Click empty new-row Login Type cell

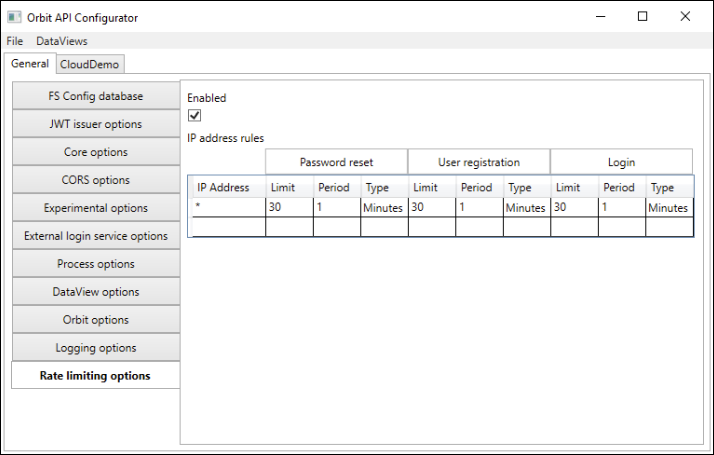click(670, 227)
